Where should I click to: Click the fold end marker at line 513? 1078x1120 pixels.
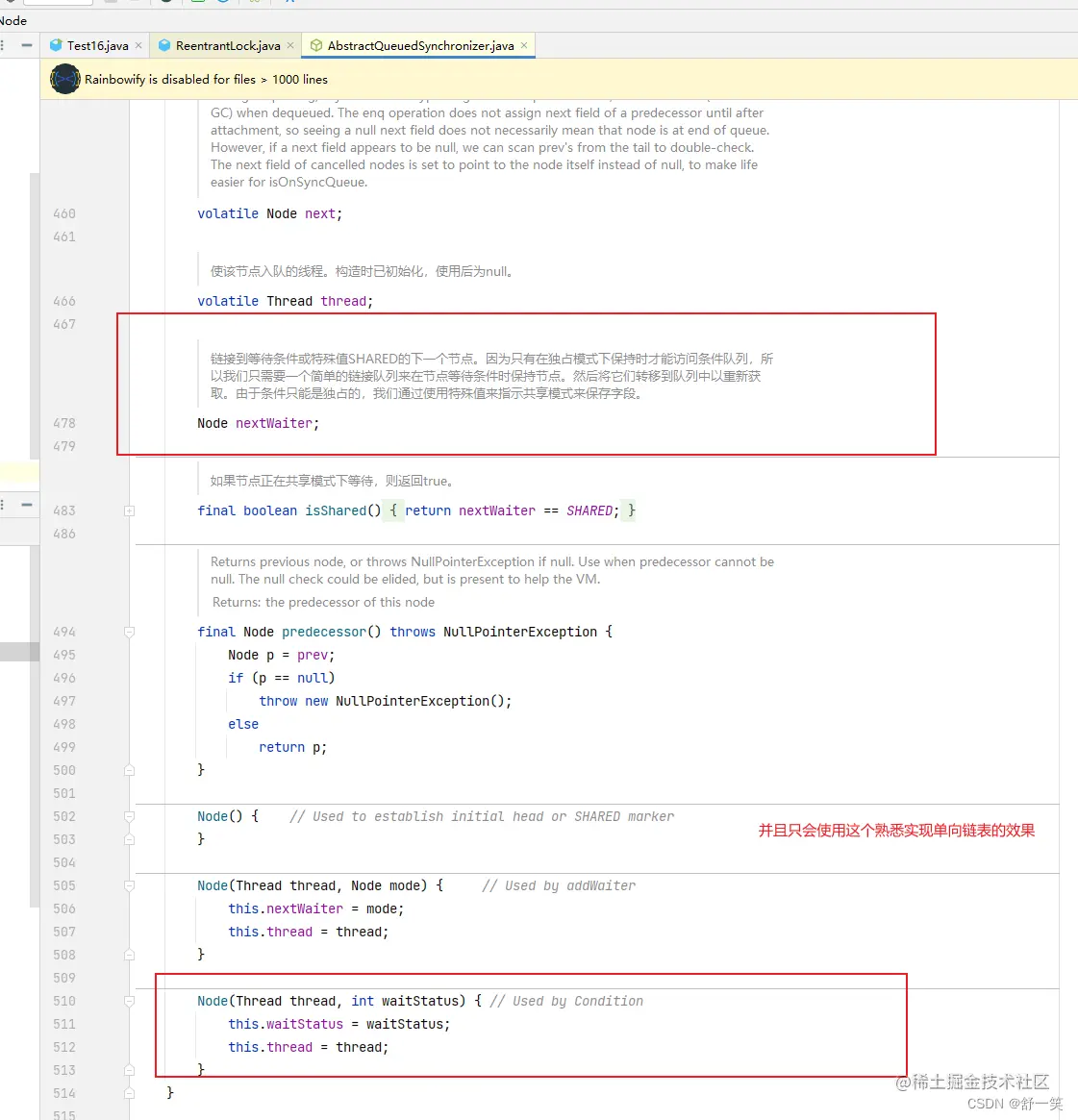129,1070
